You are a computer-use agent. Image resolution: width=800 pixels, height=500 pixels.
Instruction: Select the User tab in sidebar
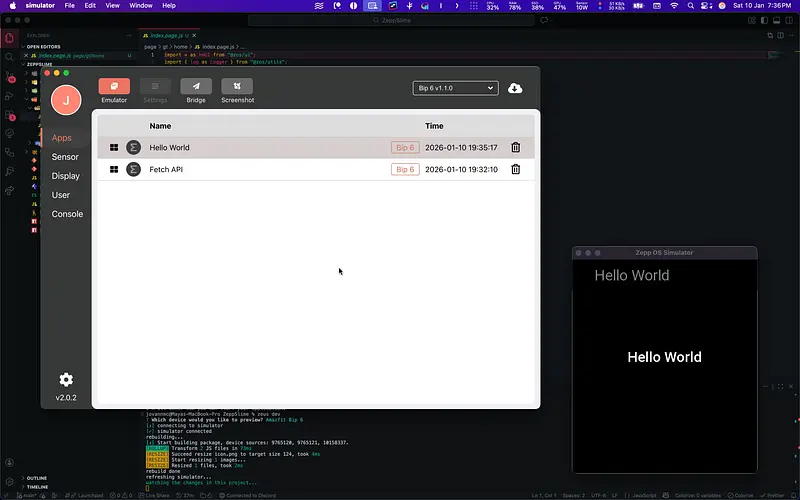tap(61, 195)
